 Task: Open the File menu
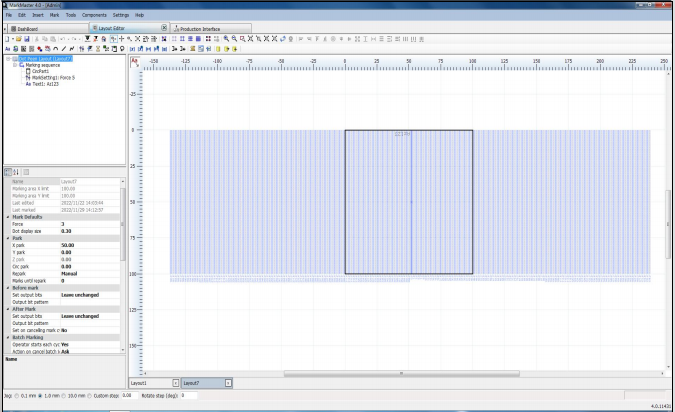(x=9, y=15)
